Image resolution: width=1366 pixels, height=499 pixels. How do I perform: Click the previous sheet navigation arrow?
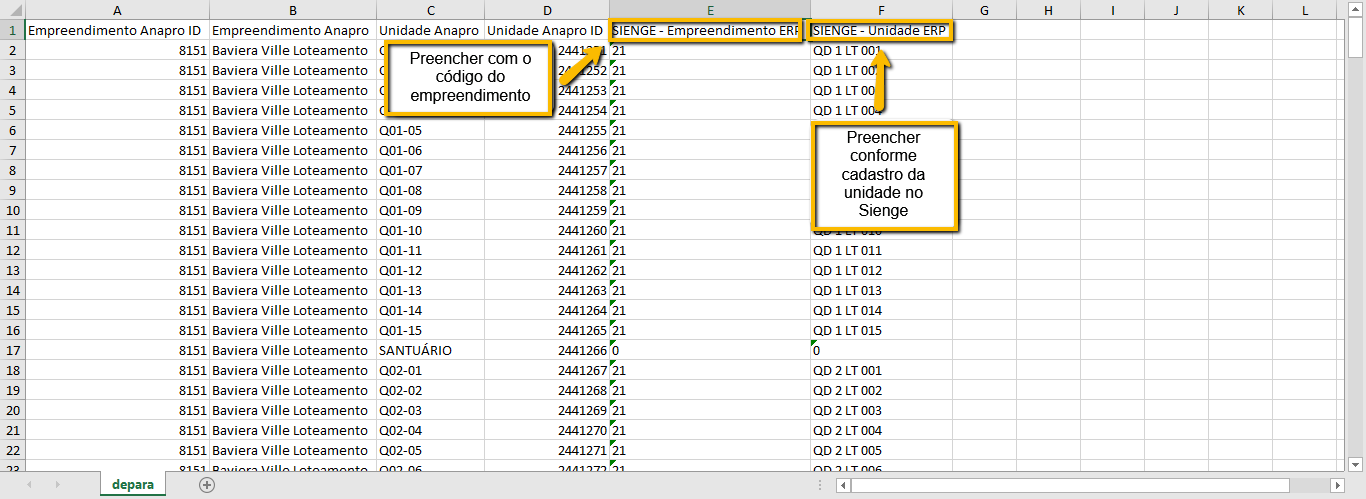point(29,485)
